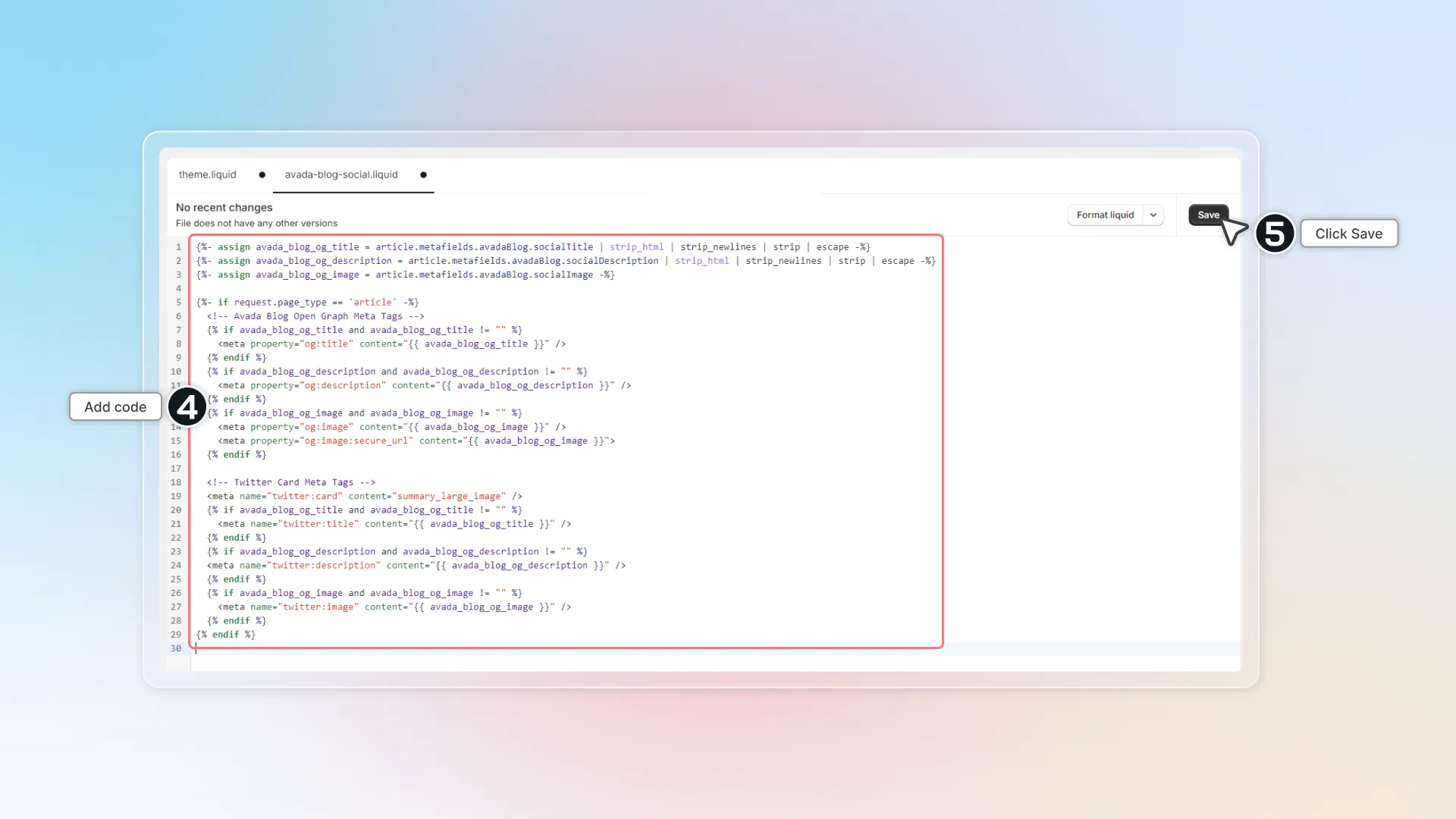Place cursor on the Avada Blog Open Graph comment
The image size is (1456, 819).
315,316
